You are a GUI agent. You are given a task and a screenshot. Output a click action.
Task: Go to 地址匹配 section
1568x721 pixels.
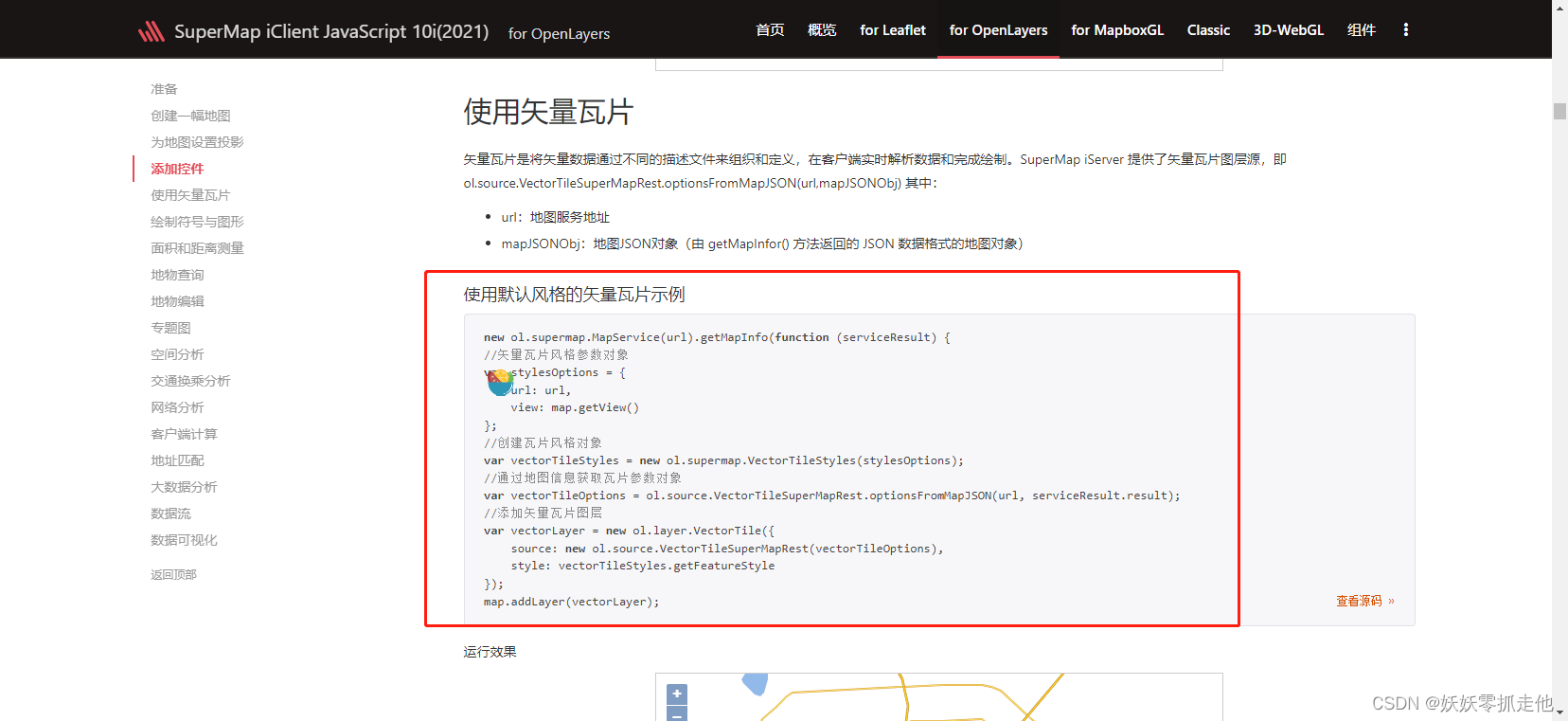(x=177, y=460)
